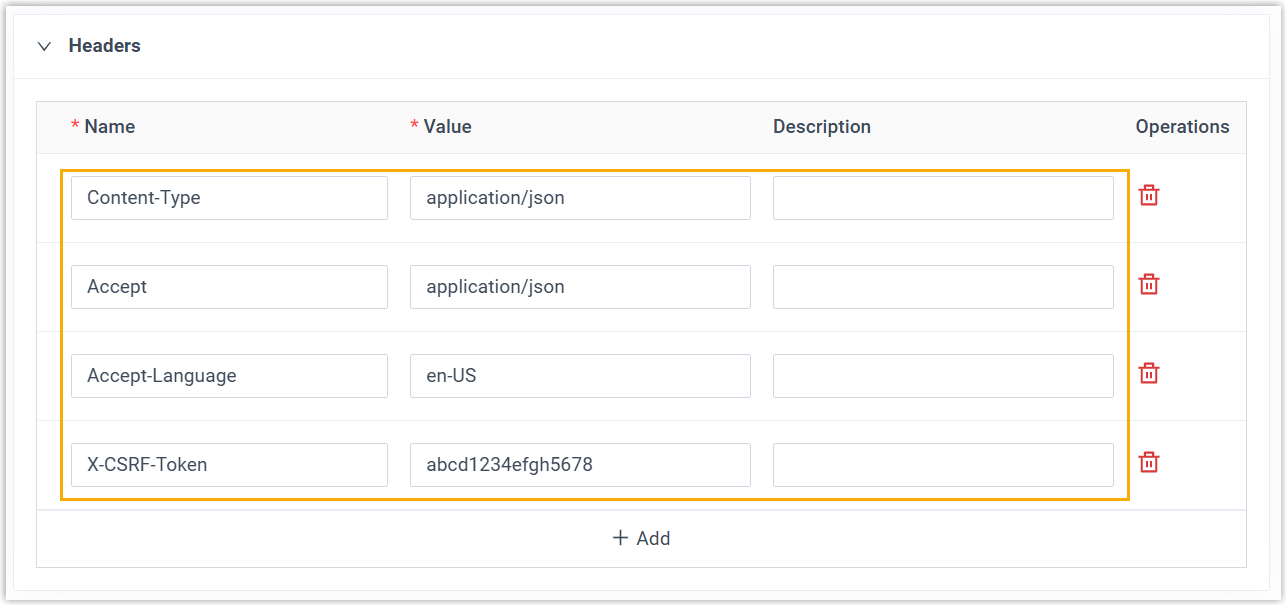Select the Accept-Language name field
1287x606 pixels.
pos(229,376)
